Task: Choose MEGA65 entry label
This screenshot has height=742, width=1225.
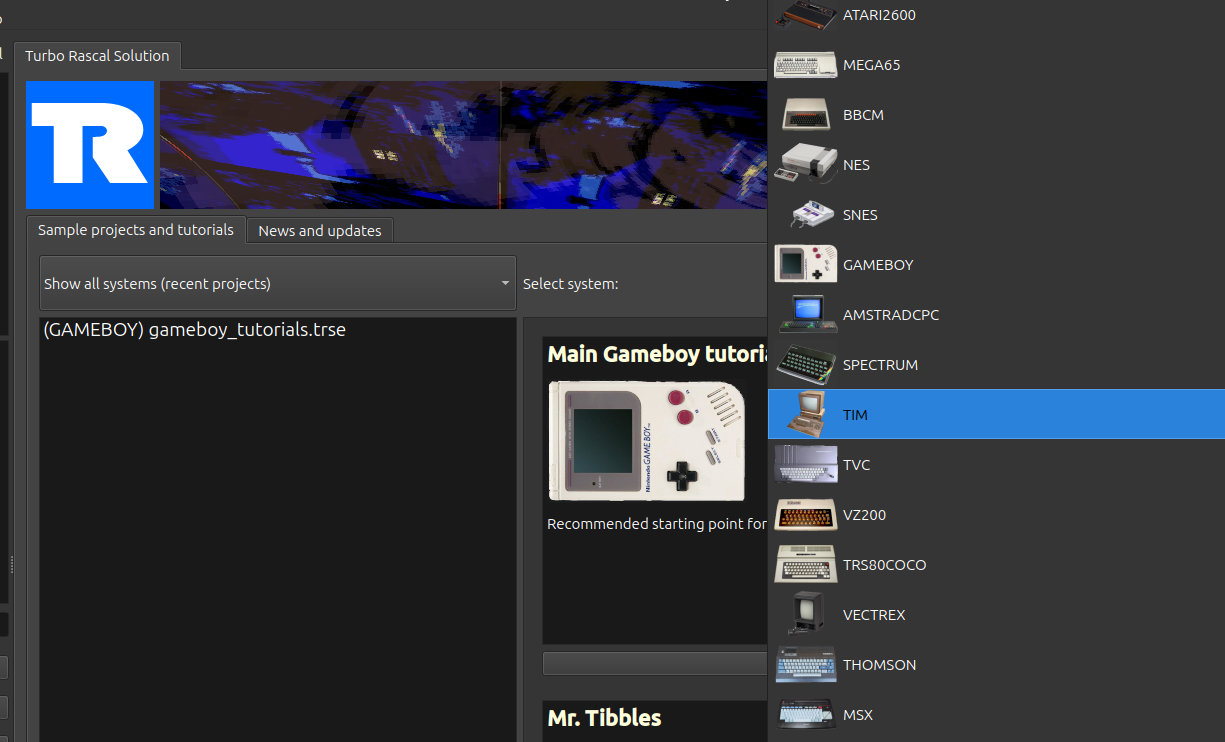Action: tap(872, 65)
